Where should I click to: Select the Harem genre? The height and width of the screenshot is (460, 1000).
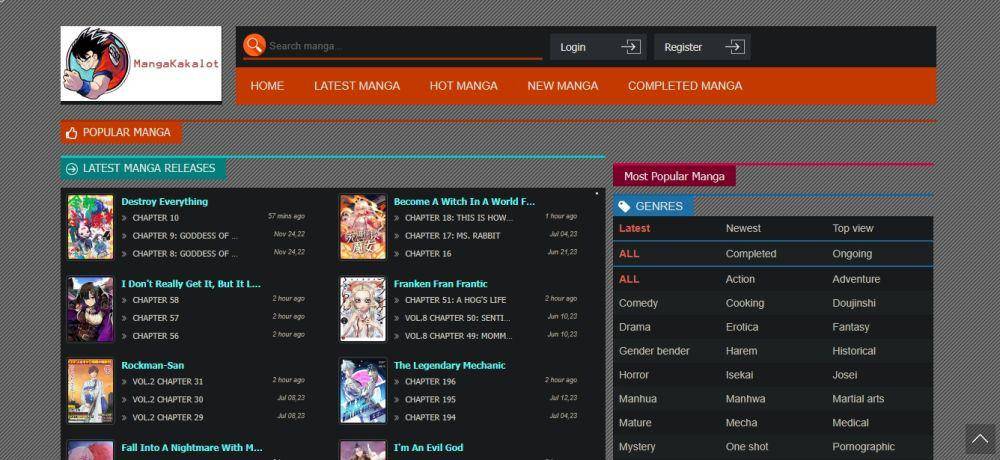(x=741, y=351)
